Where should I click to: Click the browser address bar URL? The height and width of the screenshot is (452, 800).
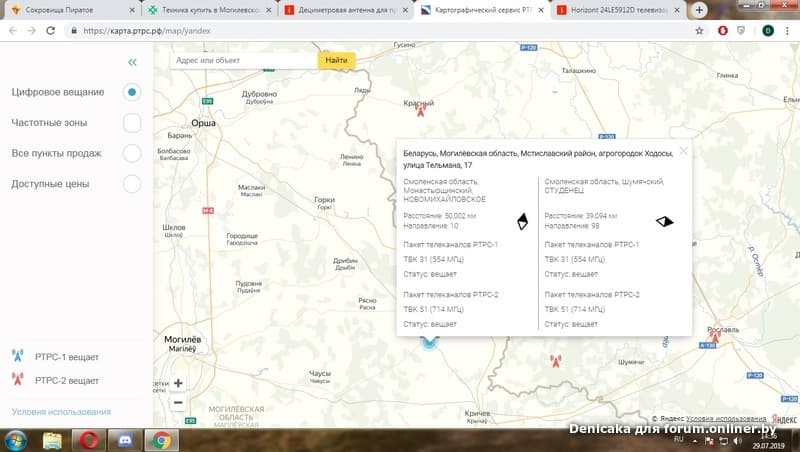coord(147,31)
